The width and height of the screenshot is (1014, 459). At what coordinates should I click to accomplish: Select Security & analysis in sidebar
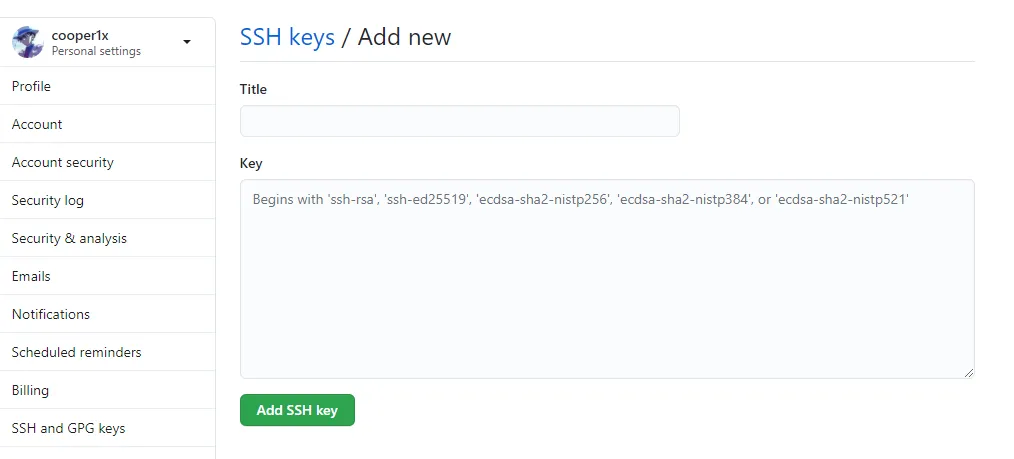pos(69,238)
